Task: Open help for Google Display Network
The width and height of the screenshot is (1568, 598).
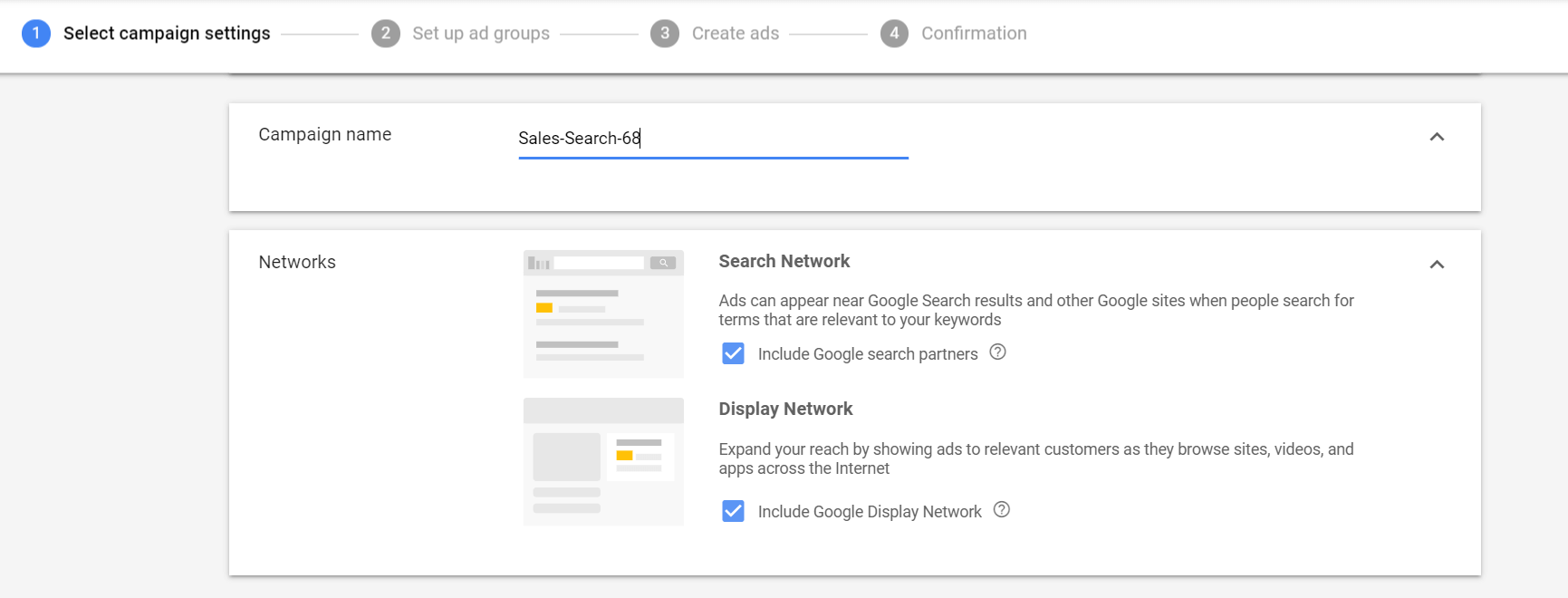Action: point(1001,510)
